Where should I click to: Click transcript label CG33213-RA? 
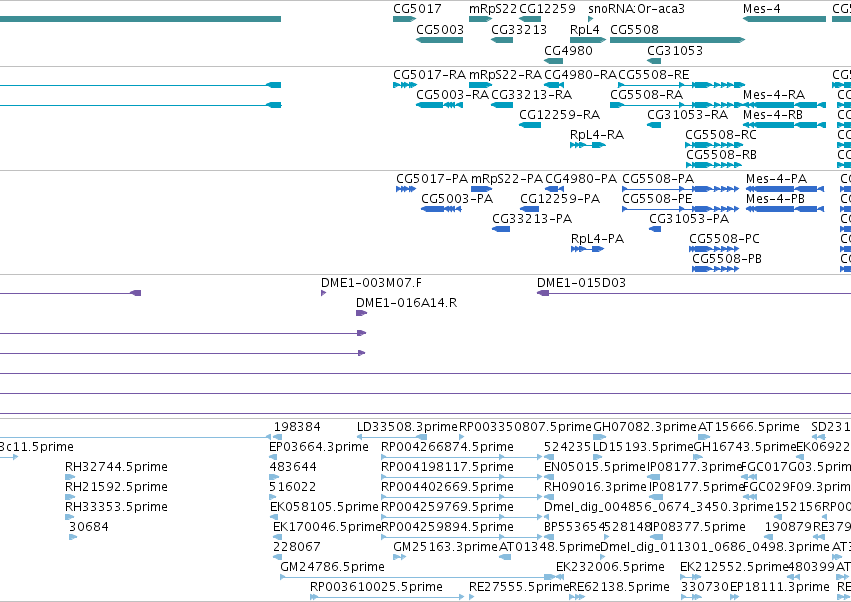531,94
